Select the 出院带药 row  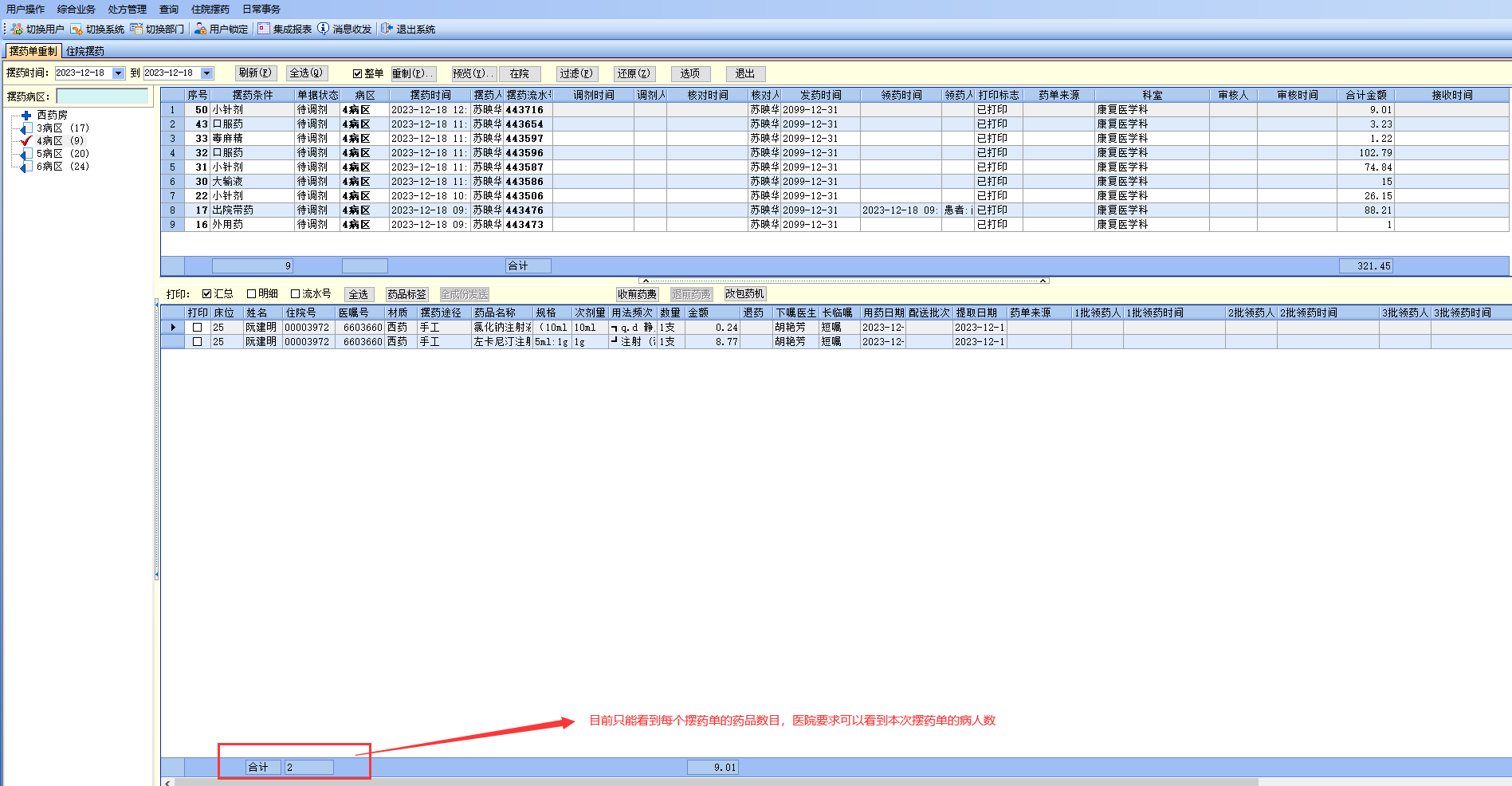tap(835, 210)
